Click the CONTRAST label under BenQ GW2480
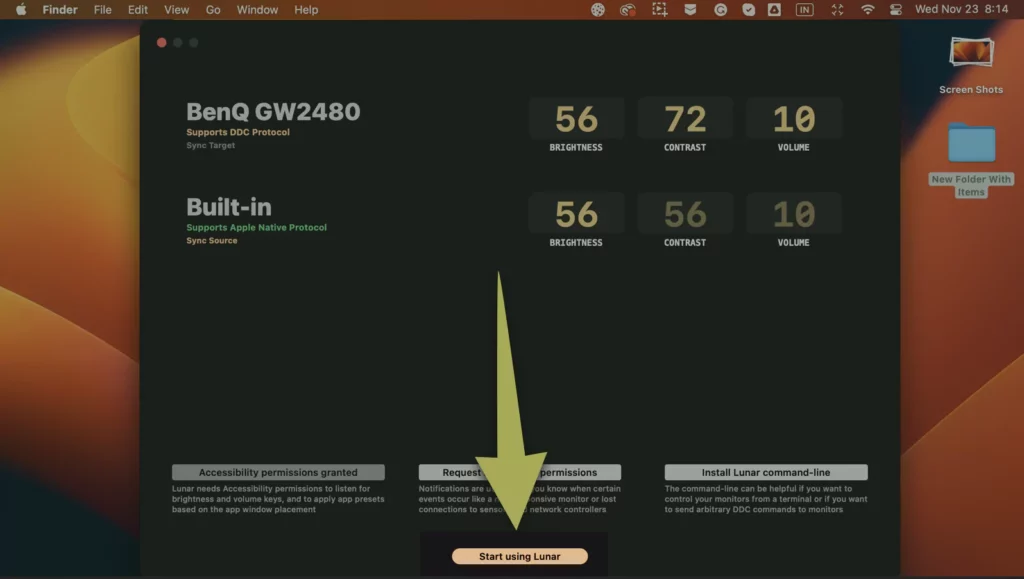Screen dimensions: 1024x579 coord(685,148)
